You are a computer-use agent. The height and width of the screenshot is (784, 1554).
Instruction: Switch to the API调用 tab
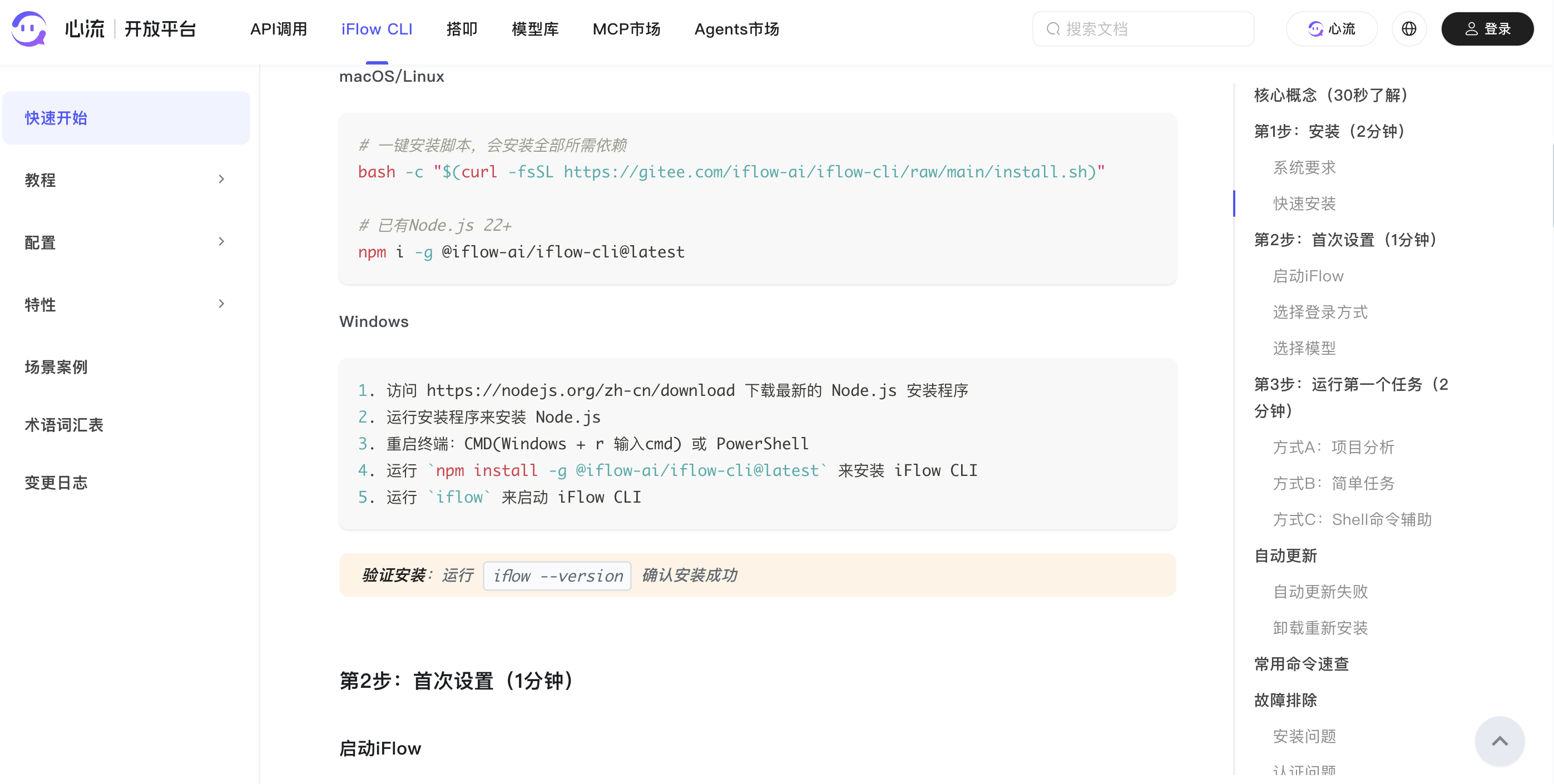pos(279,29)
